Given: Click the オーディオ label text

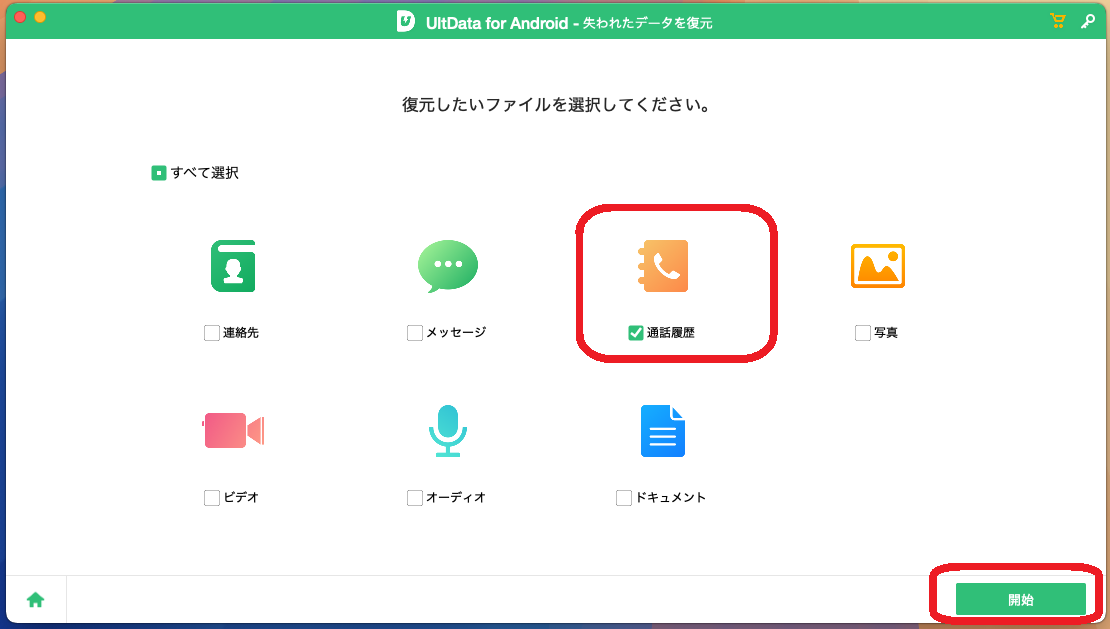Looking at the screenshot, I should coord(456,497).
